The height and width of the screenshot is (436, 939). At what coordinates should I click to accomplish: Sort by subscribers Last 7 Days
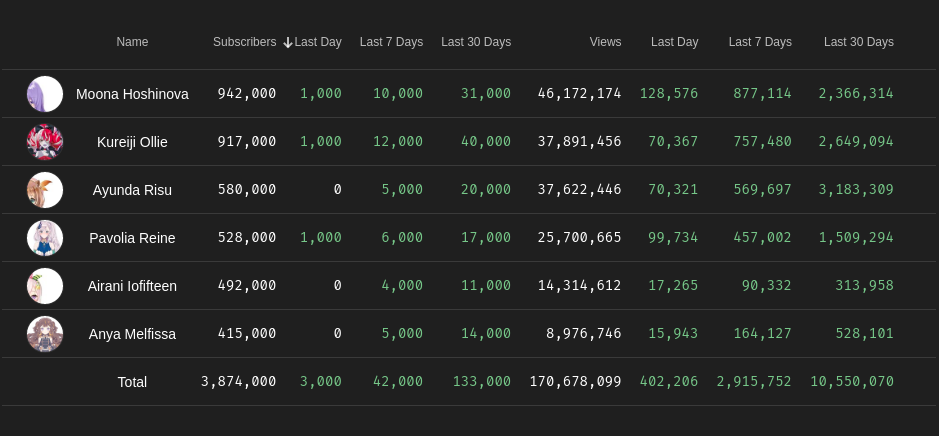pos(391,42)
